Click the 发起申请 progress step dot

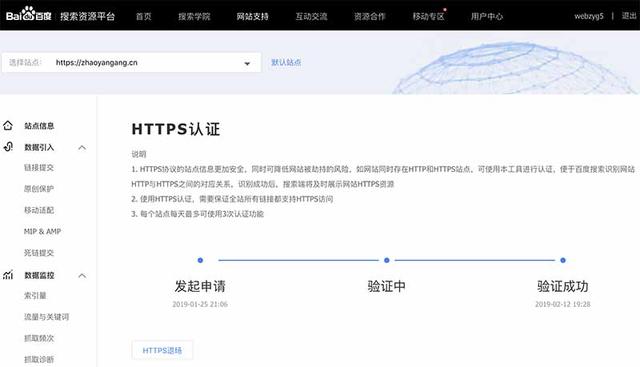[x=200, y=260]
